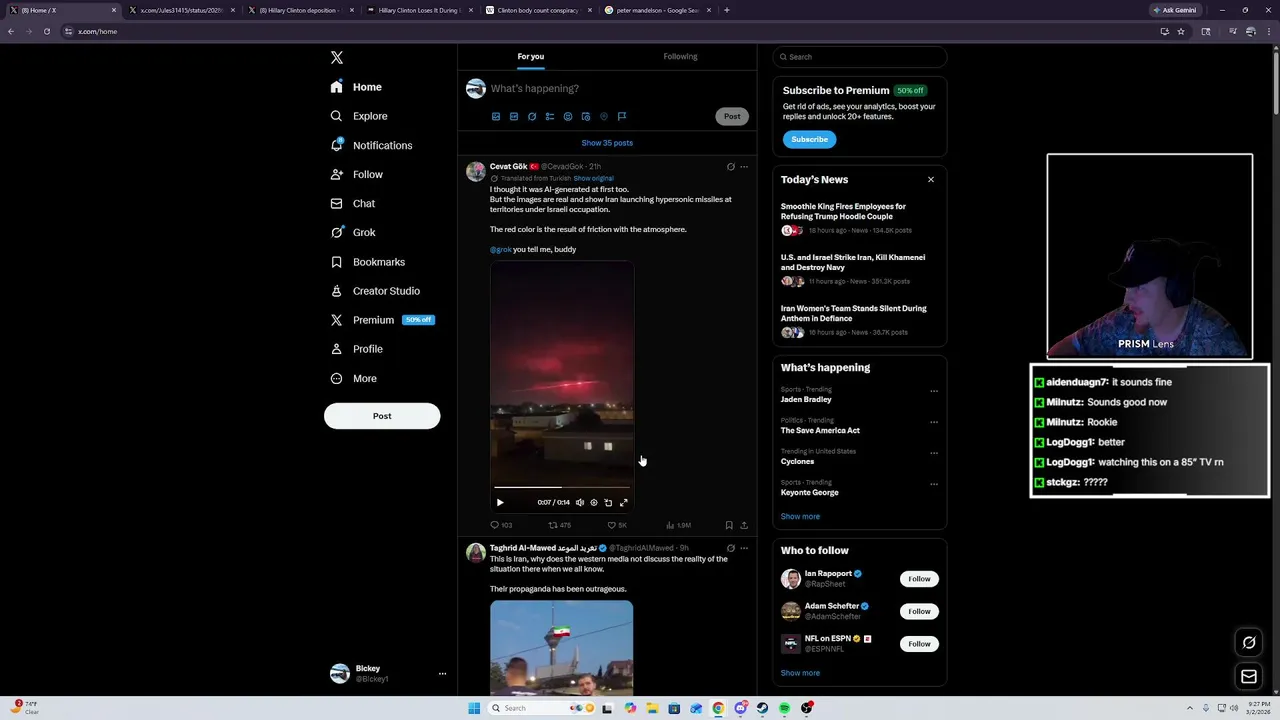Screen dimensions: 1280x720
Task: Click Show original translation link
Action: [593, 178]
